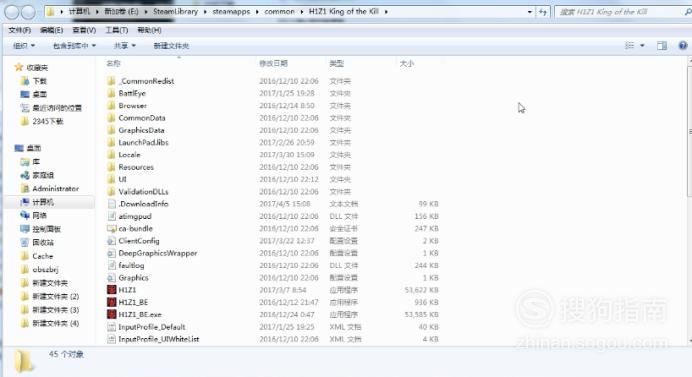Screen dimensions: 692x377
Task: Click steamapps in the address breadcrumb
Action: 231,11
